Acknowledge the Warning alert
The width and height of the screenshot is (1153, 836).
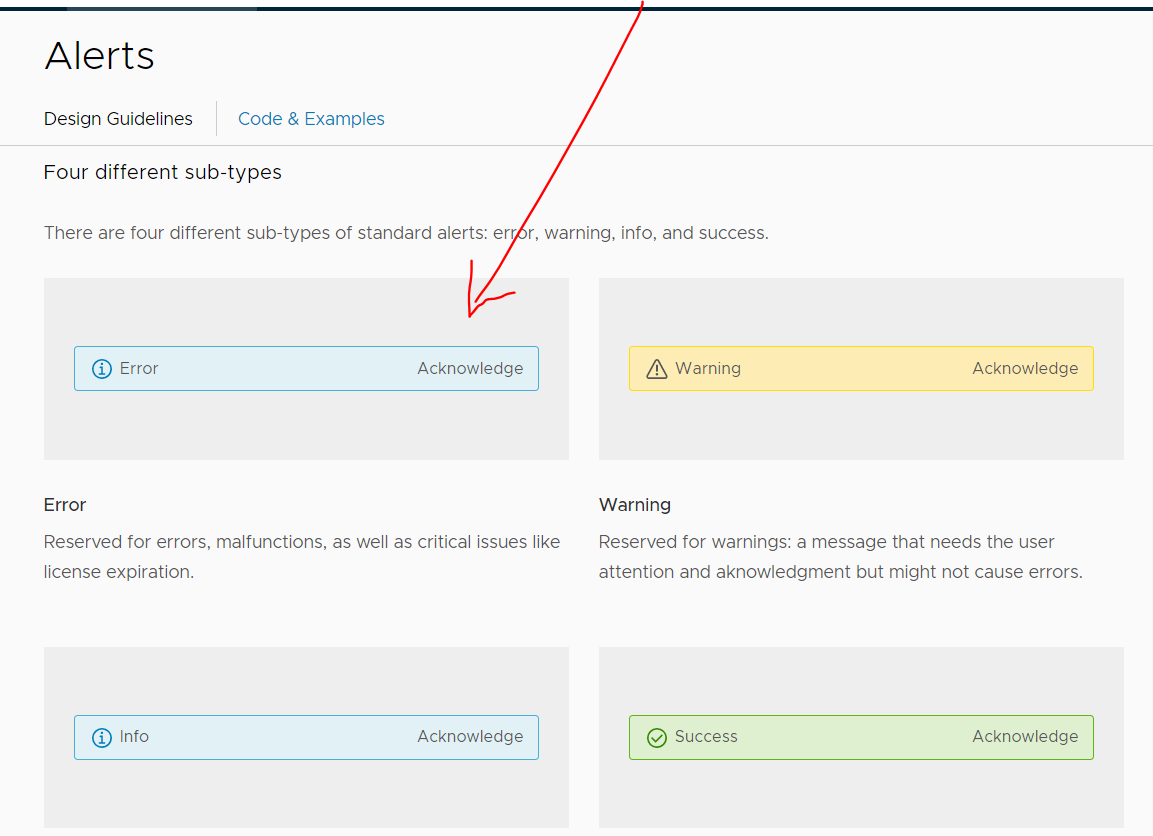coord(1025,368)
